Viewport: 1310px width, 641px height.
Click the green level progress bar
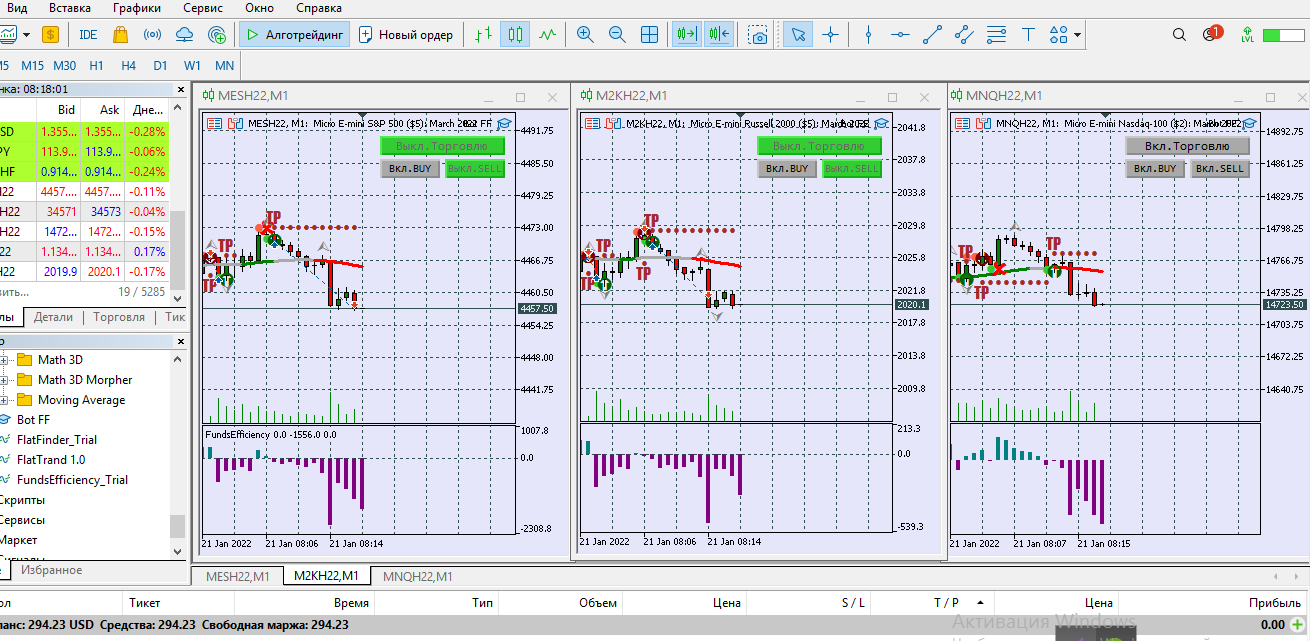click(1283, 35)
